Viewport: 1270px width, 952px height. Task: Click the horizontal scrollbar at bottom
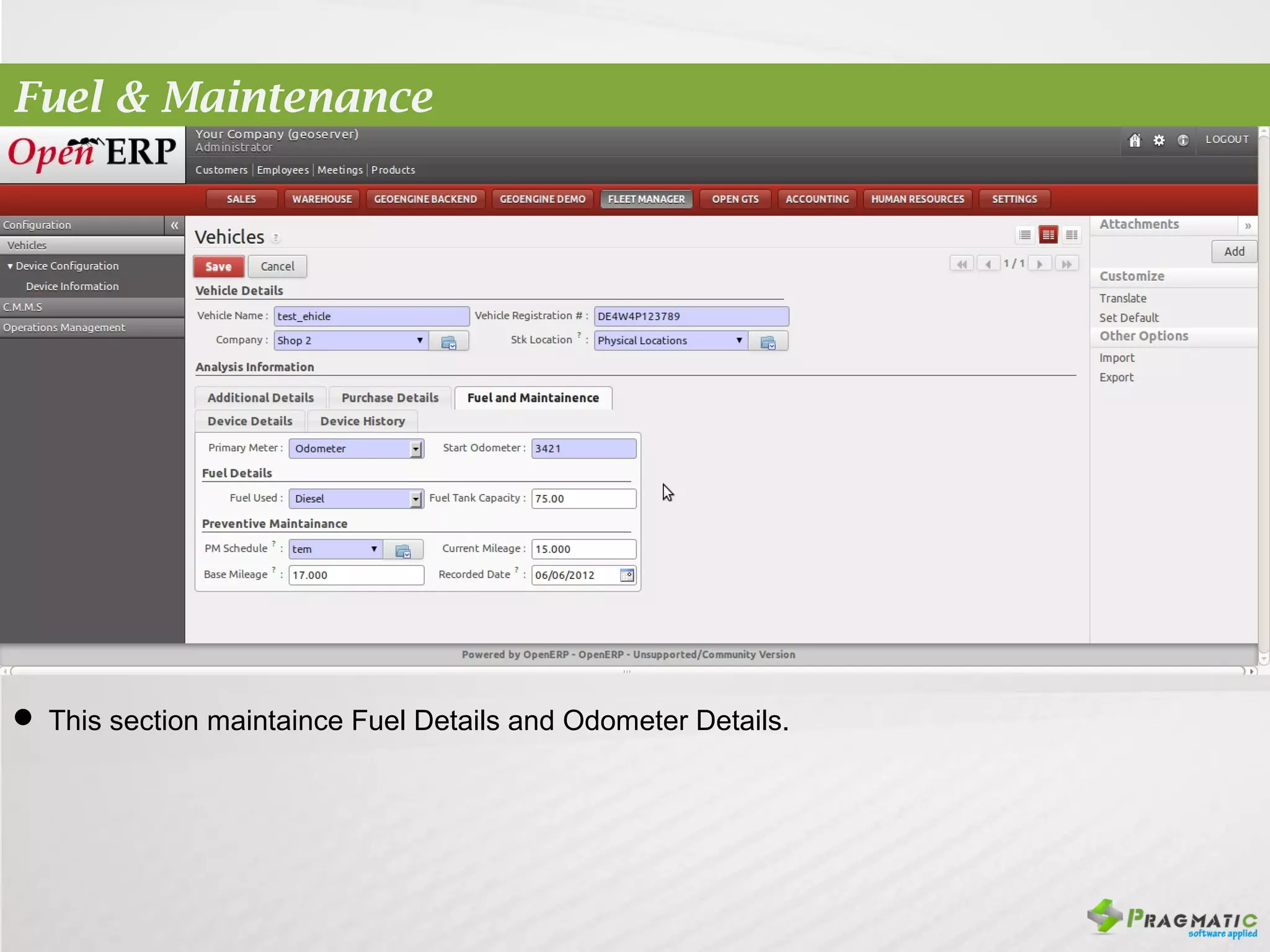click(x=628, y=671)
